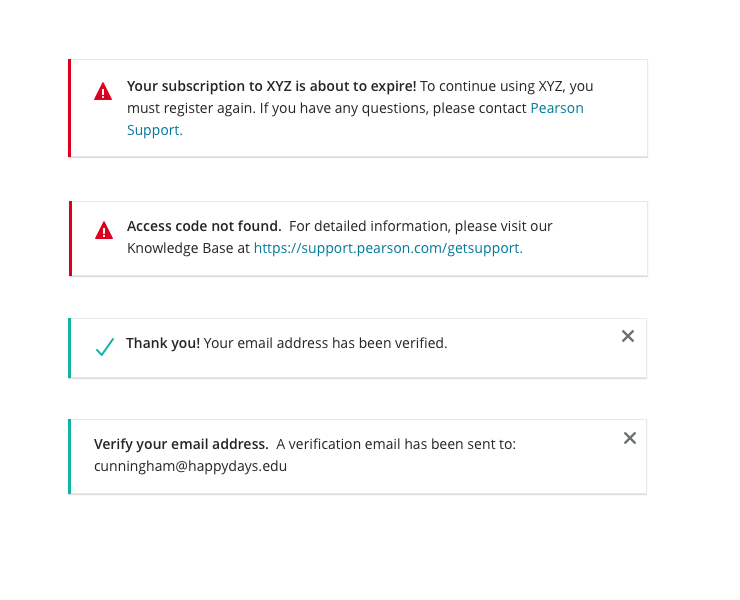Click teal left border of Thank you alert
Image resolution: width=740 pixels, height=600 pixels.
point(69,348)
